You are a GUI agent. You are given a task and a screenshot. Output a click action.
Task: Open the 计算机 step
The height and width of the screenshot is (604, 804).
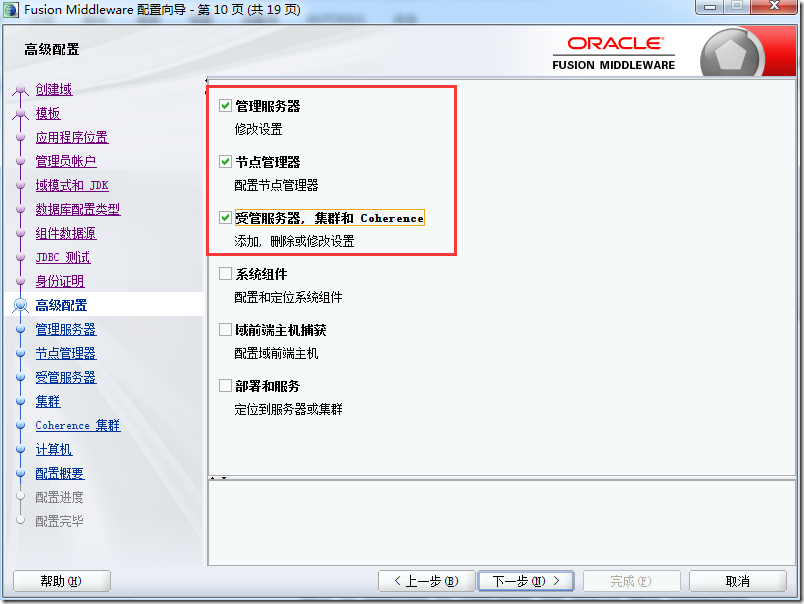[x=54, y=450]
